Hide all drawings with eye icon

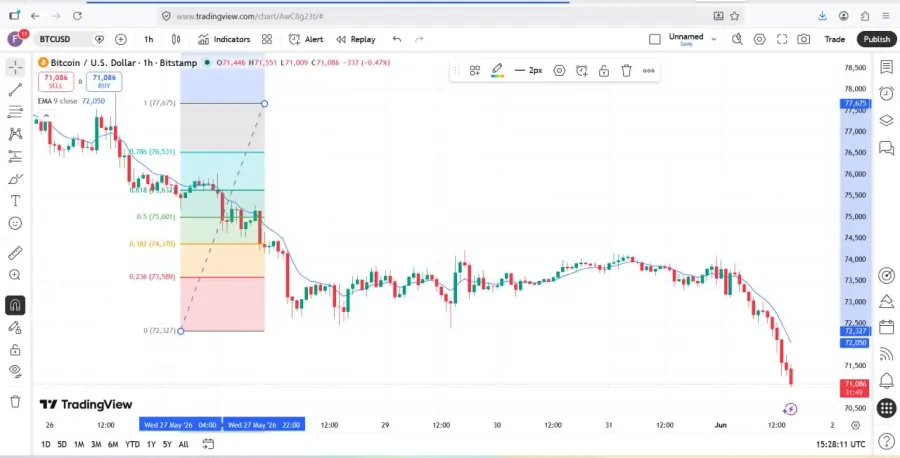pyautogui.click(x=15, y=371)
